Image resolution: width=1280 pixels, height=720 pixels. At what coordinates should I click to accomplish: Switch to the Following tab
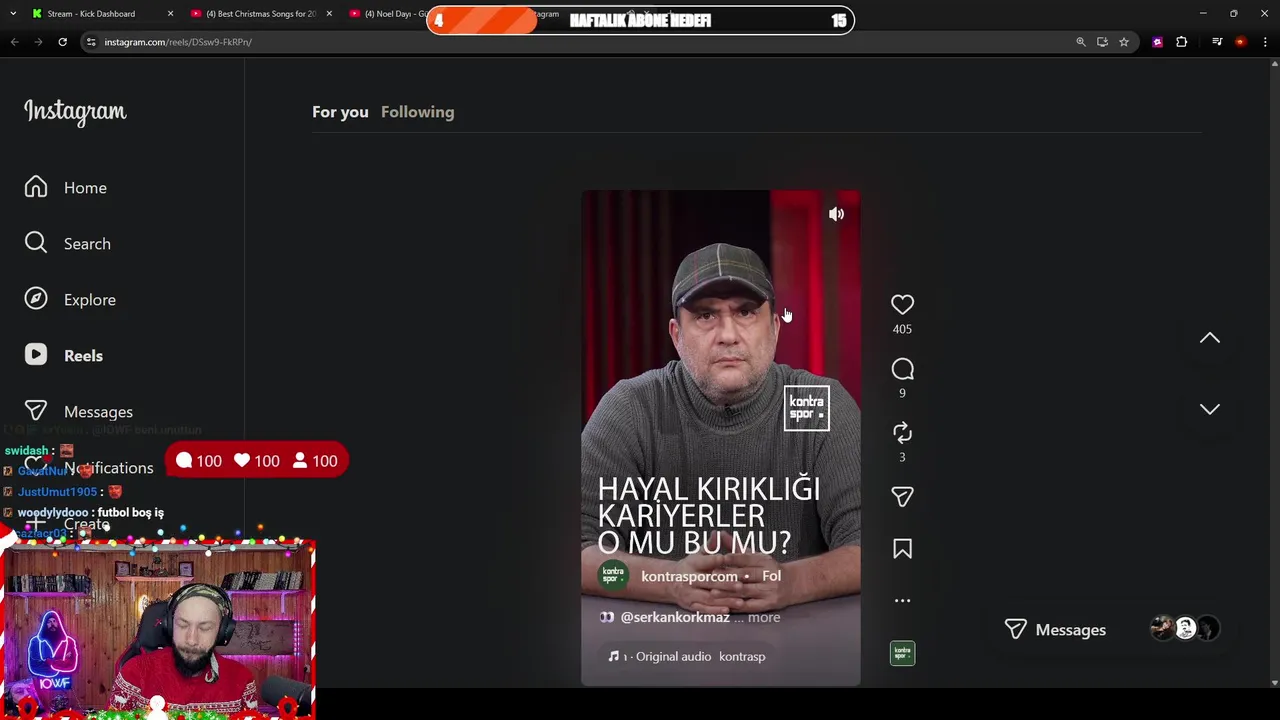(x=417, y=112)
